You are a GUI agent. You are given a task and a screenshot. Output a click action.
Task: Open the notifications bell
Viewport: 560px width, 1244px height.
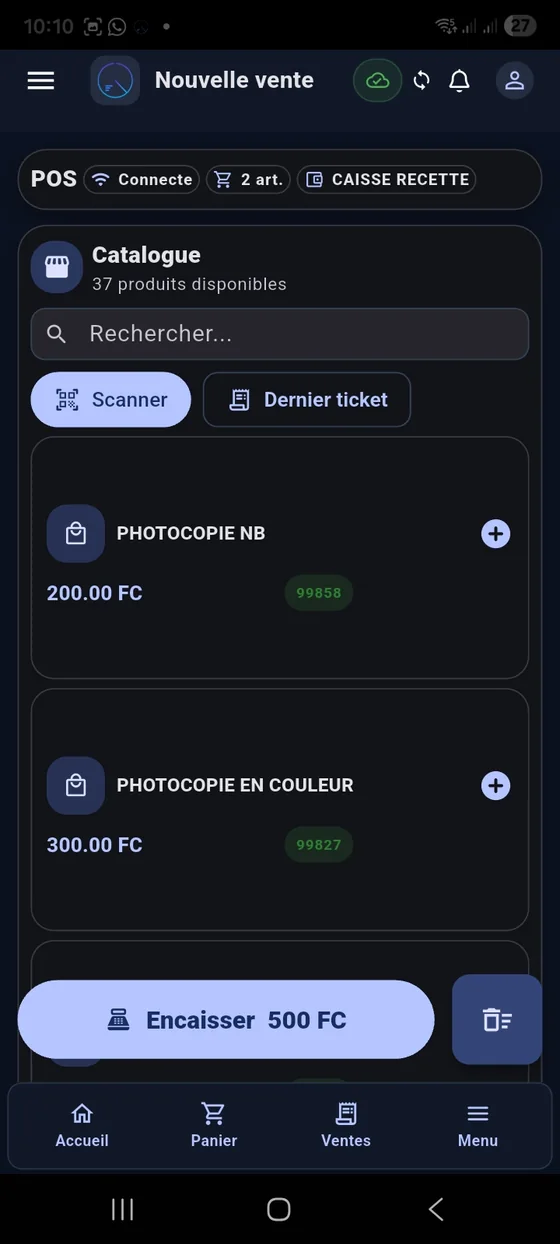point(459,81)
